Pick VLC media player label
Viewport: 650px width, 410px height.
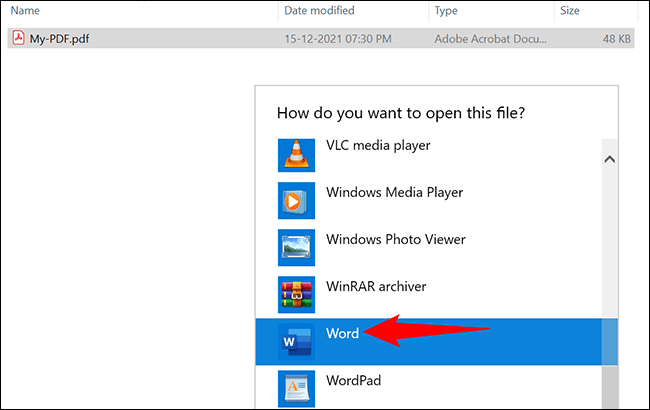378,146
